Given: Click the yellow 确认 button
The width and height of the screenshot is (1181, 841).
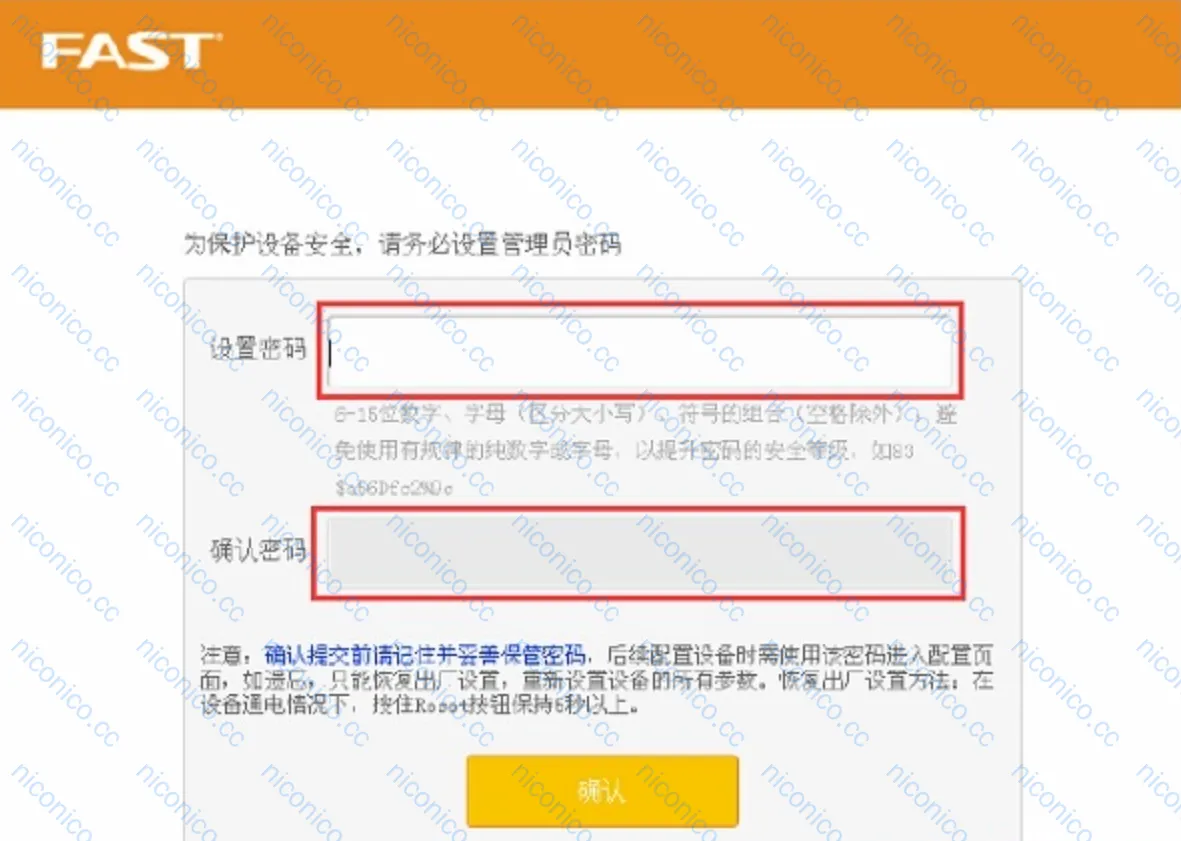Looking at the screenshot, I should pos(602,791).
